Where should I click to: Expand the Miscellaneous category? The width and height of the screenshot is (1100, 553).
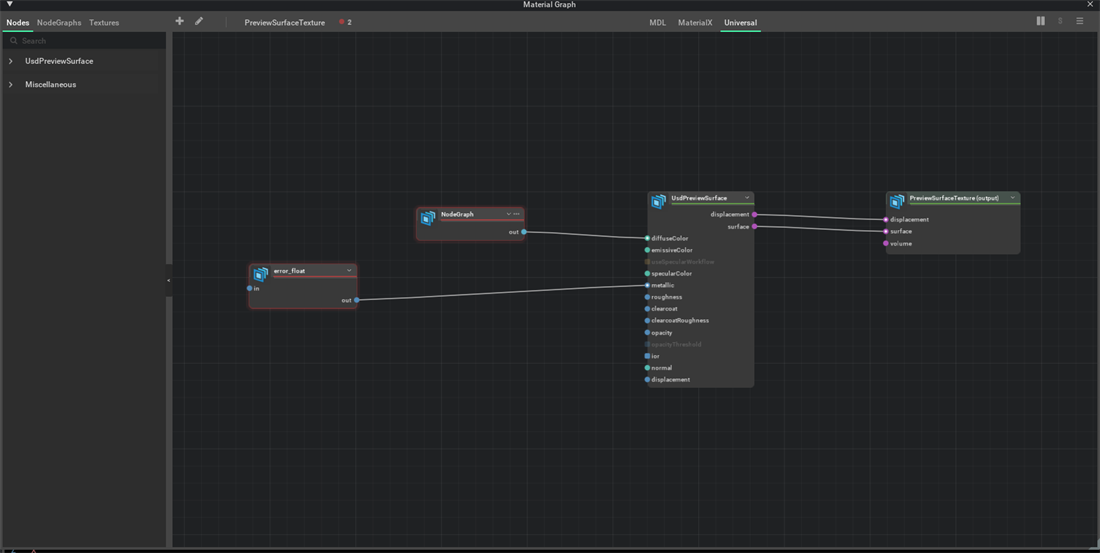(11, 84)
